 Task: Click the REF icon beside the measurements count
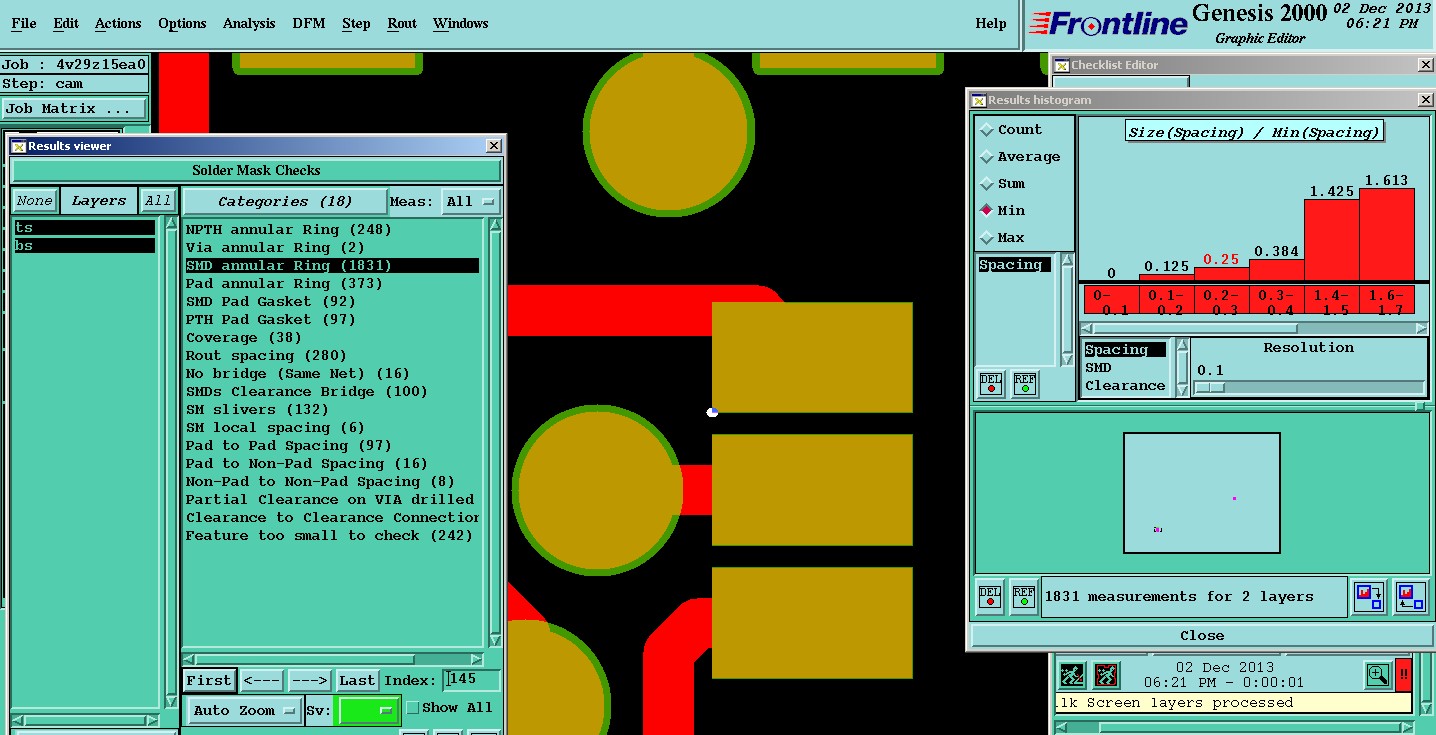(x=1023, y=597)
